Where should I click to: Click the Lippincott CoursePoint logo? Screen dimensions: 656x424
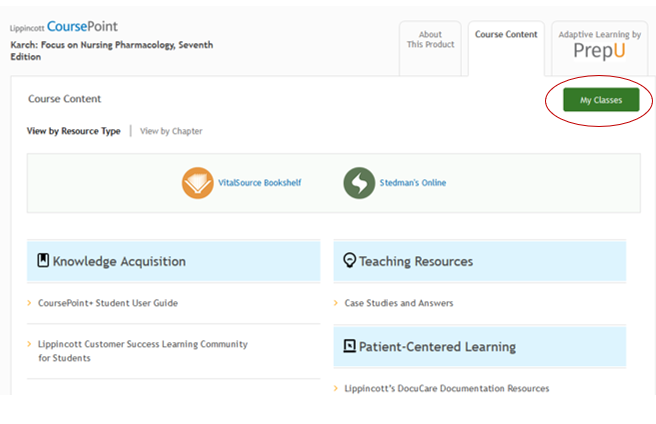62,27
